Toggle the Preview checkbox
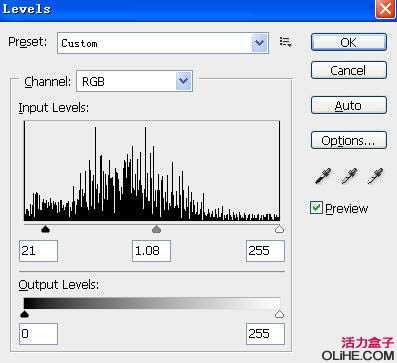 tap(316, 208)
